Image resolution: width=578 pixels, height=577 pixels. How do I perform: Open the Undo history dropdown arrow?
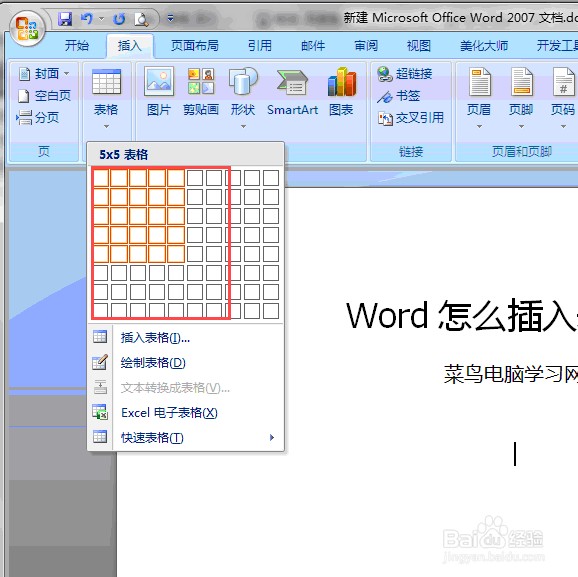(101, 18)
